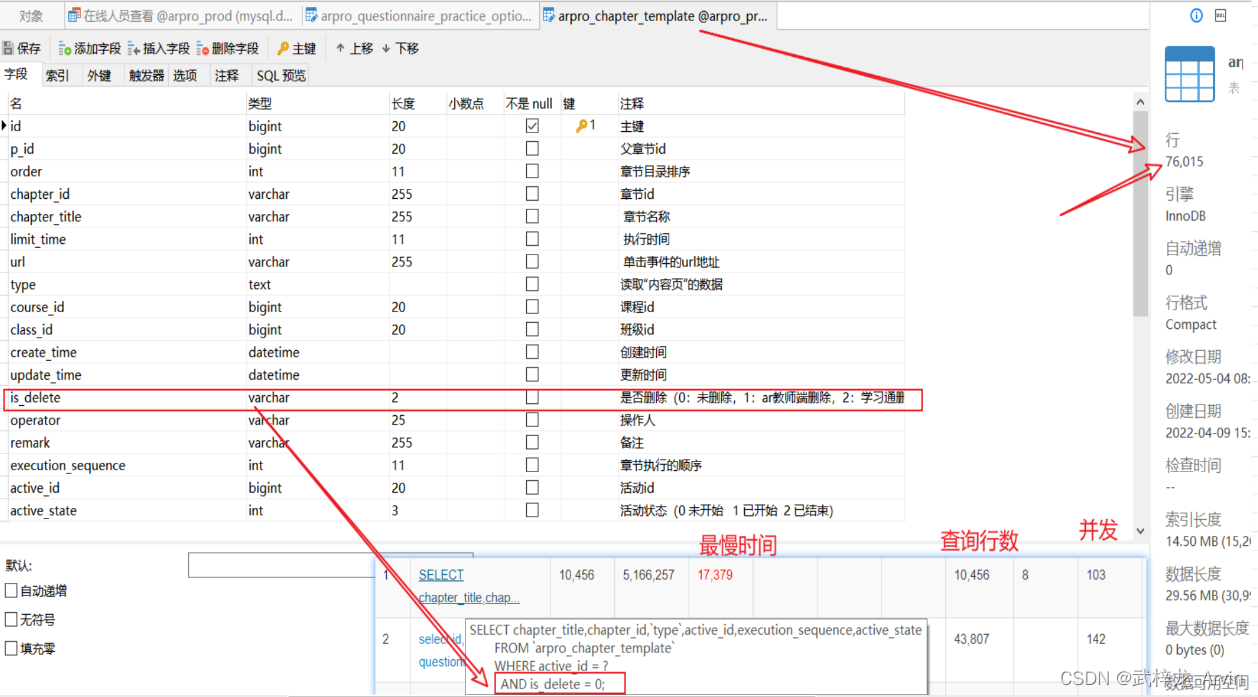This screenshot has width=1258, height=697.
Task: Set primary key with 主键 key icon
Action: [283, 48]
